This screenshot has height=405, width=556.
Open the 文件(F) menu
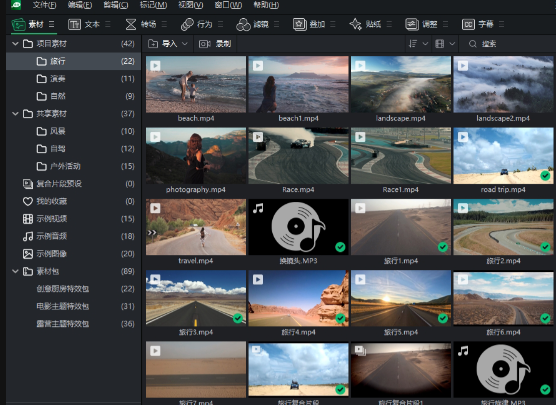(44, 5)
